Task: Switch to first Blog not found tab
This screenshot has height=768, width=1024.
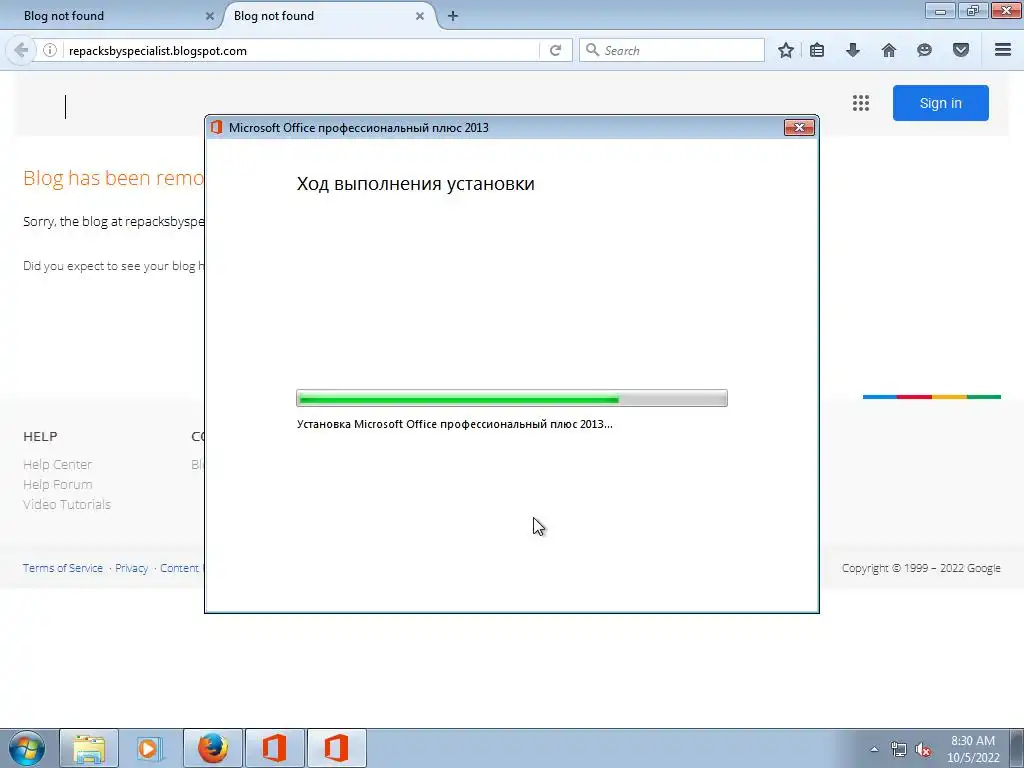Action: tap(111, 16)
